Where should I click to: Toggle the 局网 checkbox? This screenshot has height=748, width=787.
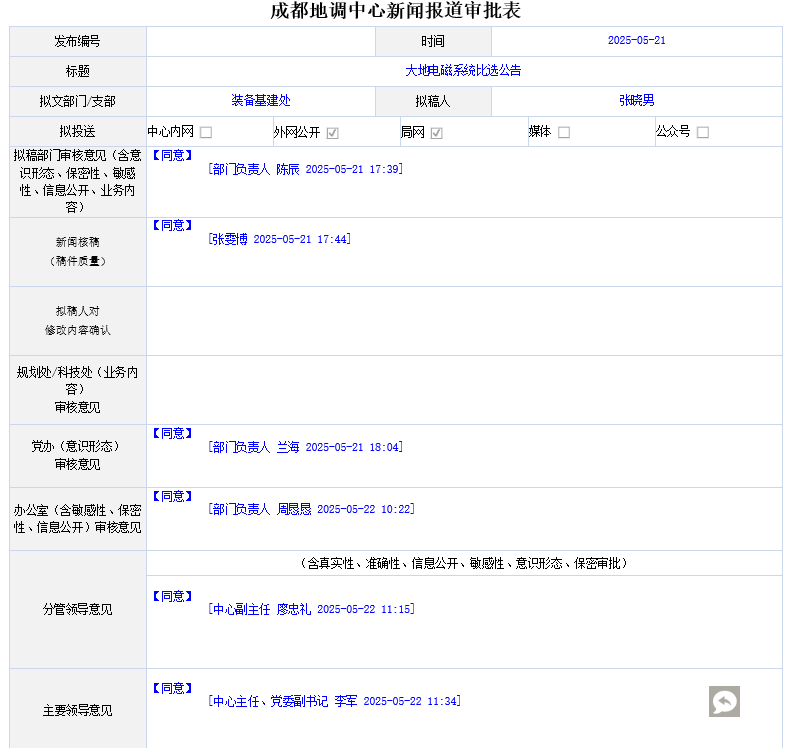click(437, 132)
